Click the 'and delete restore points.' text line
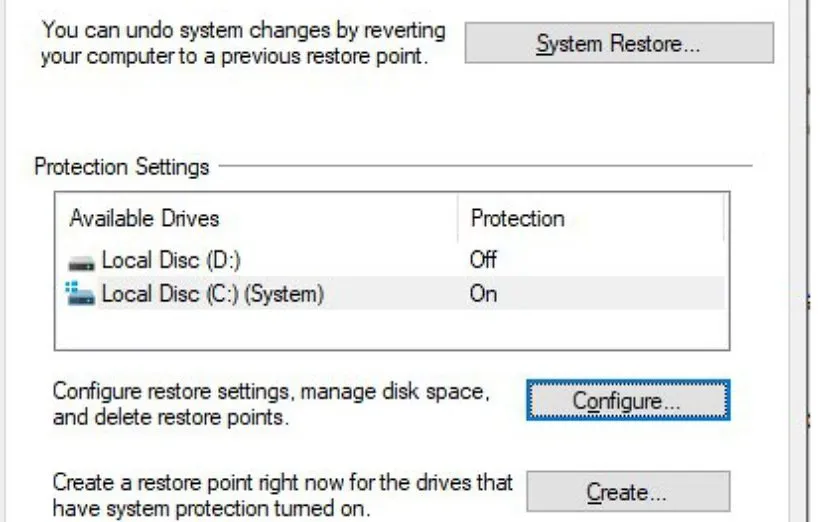This screenshot has height=522, width=822. [x=170, y=418]
